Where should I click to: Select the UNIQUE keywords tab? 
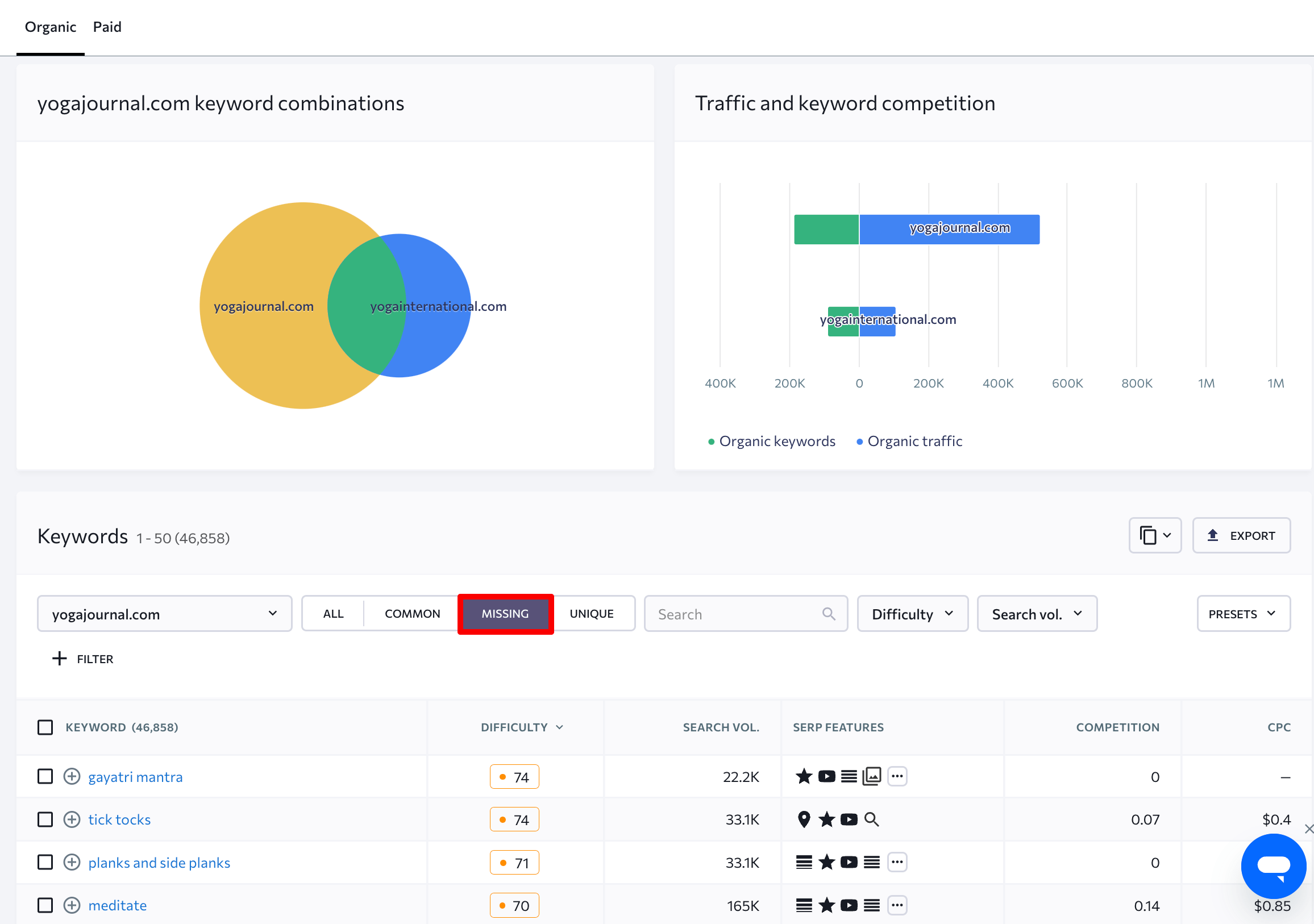[x=591, y=613]
